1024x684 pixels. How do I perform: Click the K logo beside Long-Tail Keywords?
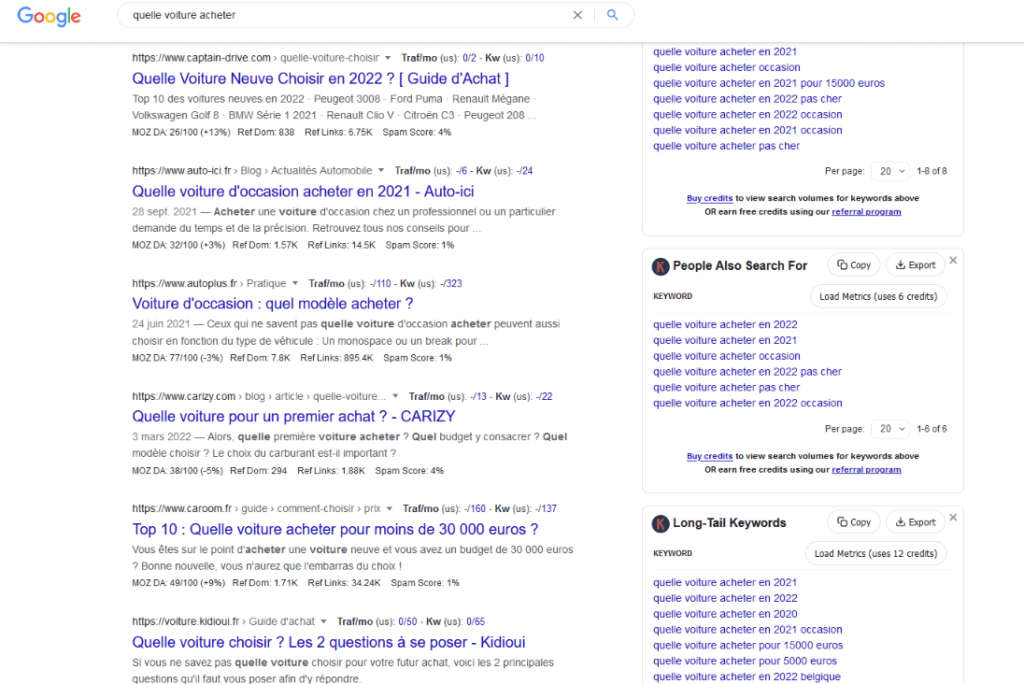[x=660, y=523]
